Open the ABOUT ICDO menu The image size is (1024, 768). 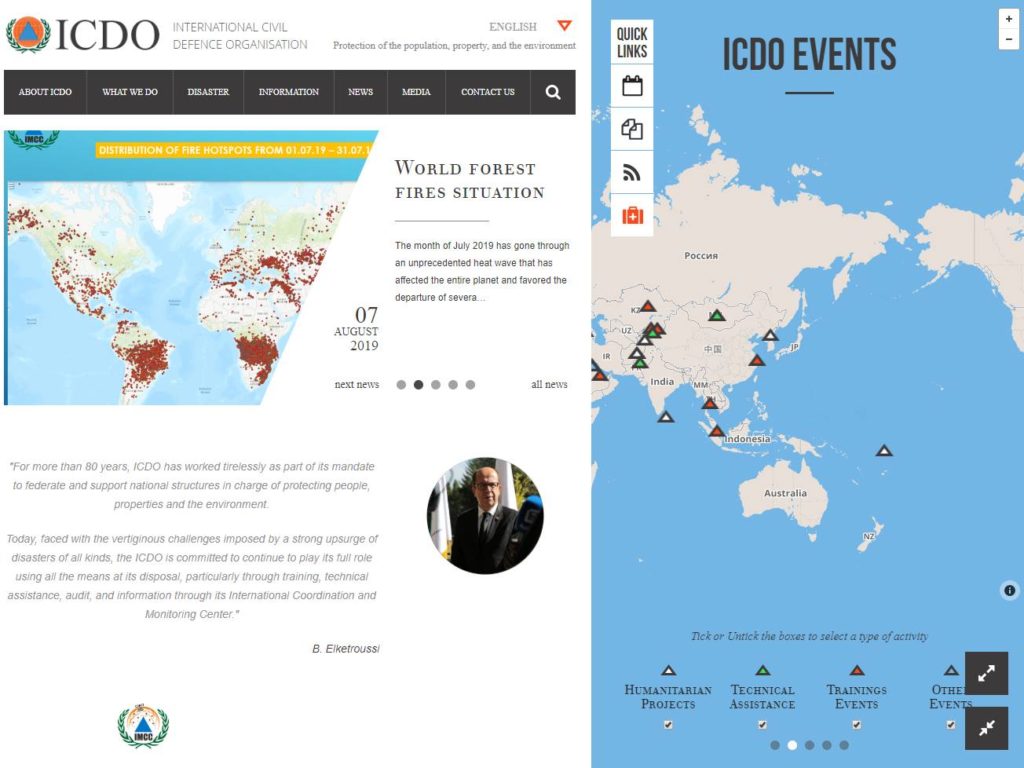point(45,92)
